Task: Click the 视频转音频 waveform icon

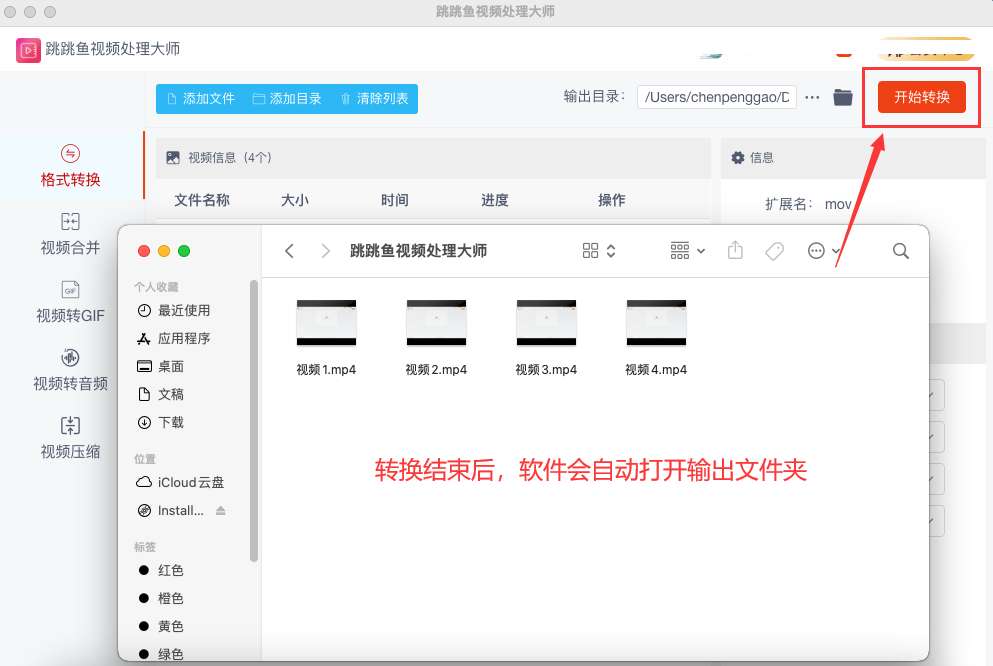Action: click(70, 358)
